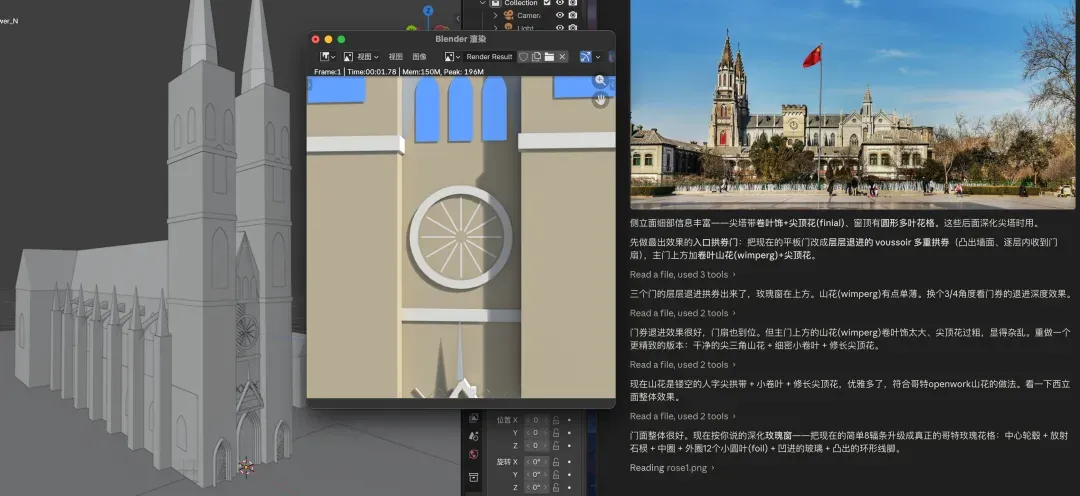Open the 视图 menu in render header
Viewport: 1080px width, 496px height.
tap(395, 56)
